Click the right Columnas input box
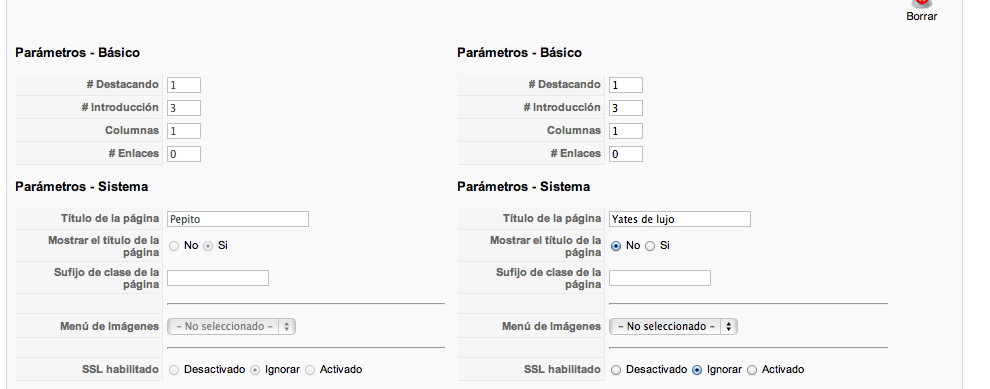Image resolution: width=990 pixels, height=389 pixels. pyautogui.click(x=626, y=131)
